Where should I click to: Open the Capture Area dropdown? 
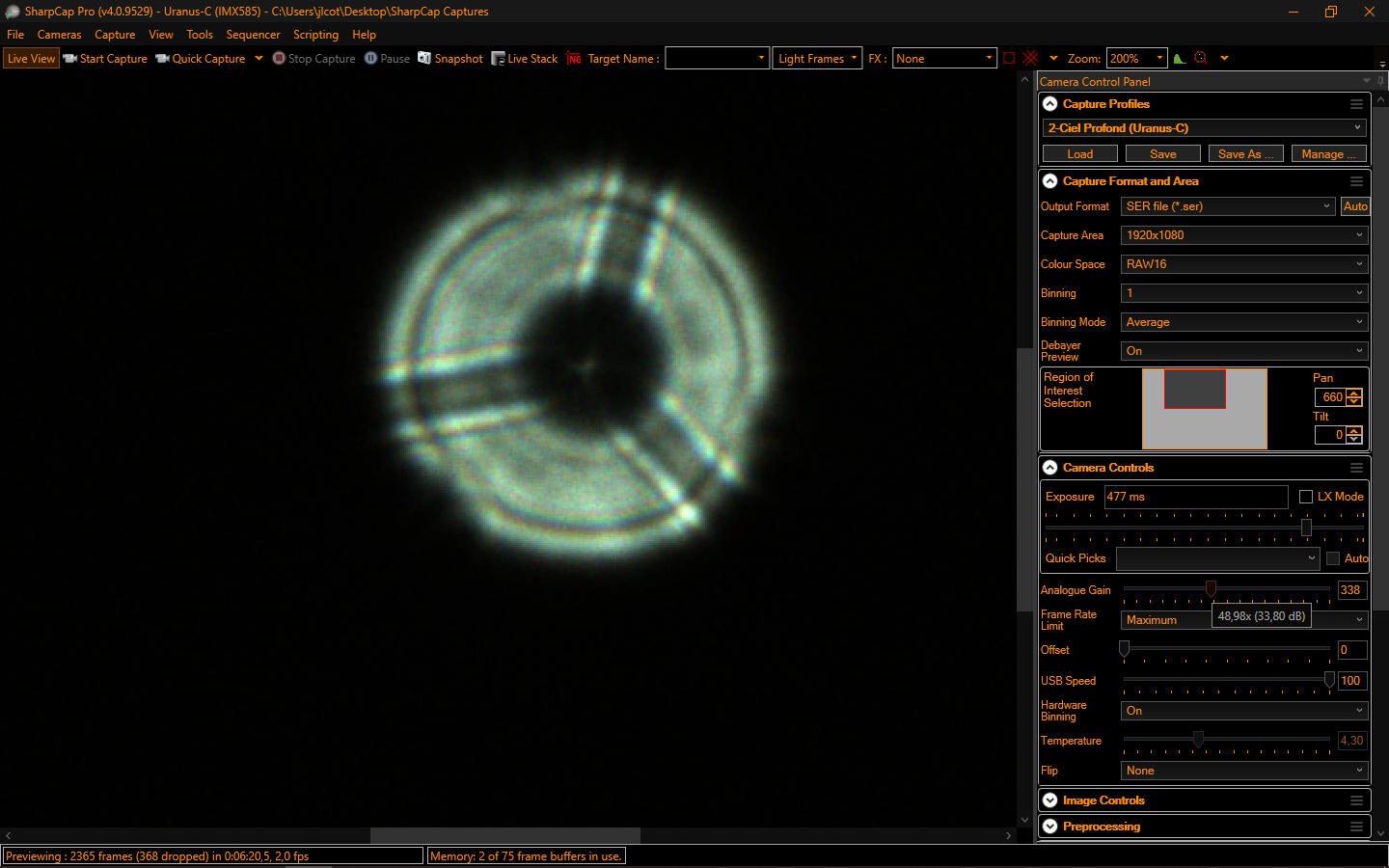[x=1243, y=234]
